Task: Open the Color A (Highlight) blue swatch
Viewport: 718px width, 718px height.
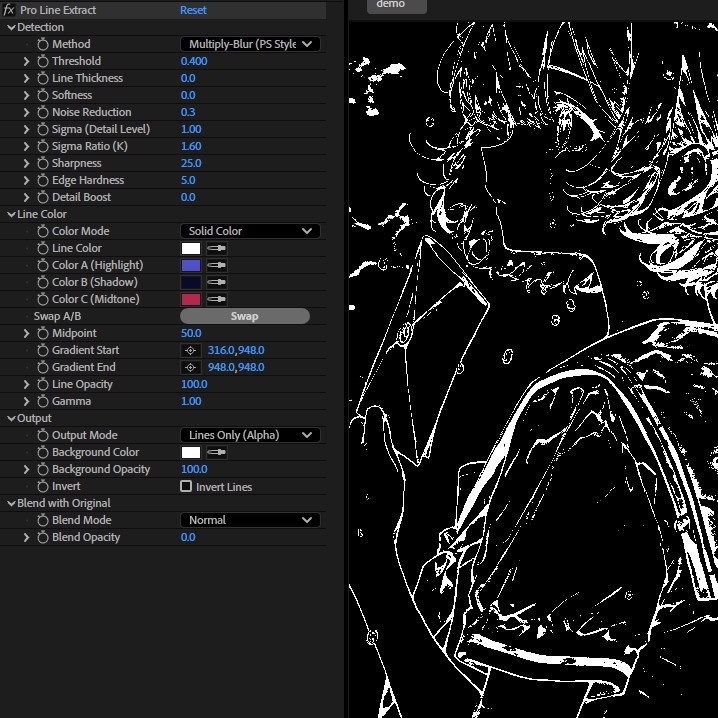Action: tap(191, 265)
